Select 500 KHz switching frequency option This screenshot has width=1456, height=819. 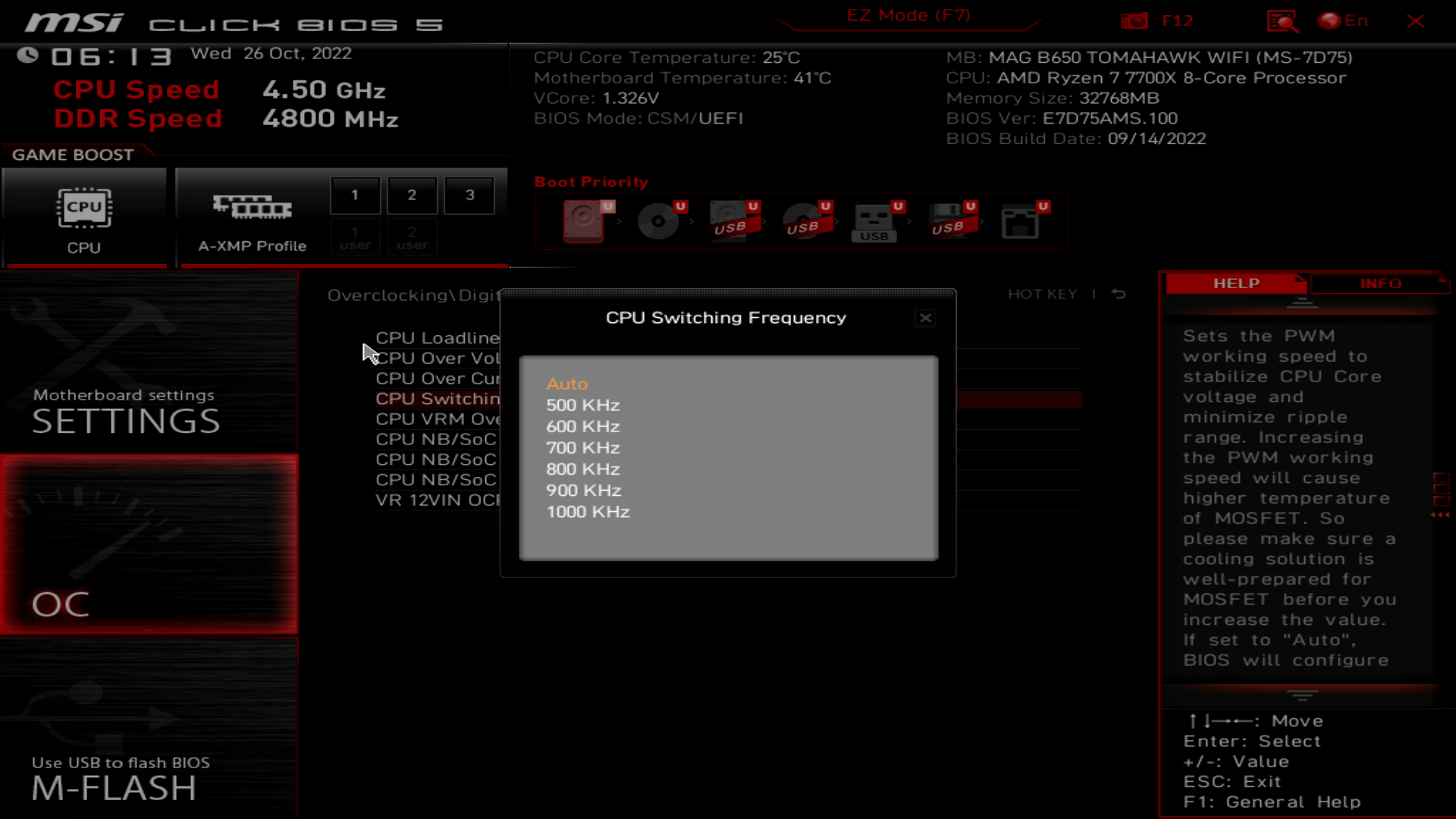pyautogui.click(x=583, y=405)
